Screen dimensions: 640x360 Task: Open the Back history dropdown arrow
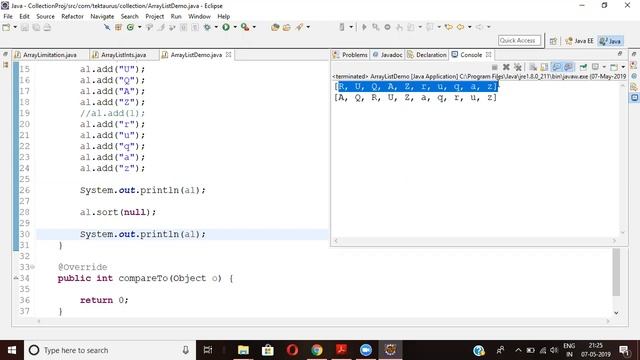click(x=470, y=27)
